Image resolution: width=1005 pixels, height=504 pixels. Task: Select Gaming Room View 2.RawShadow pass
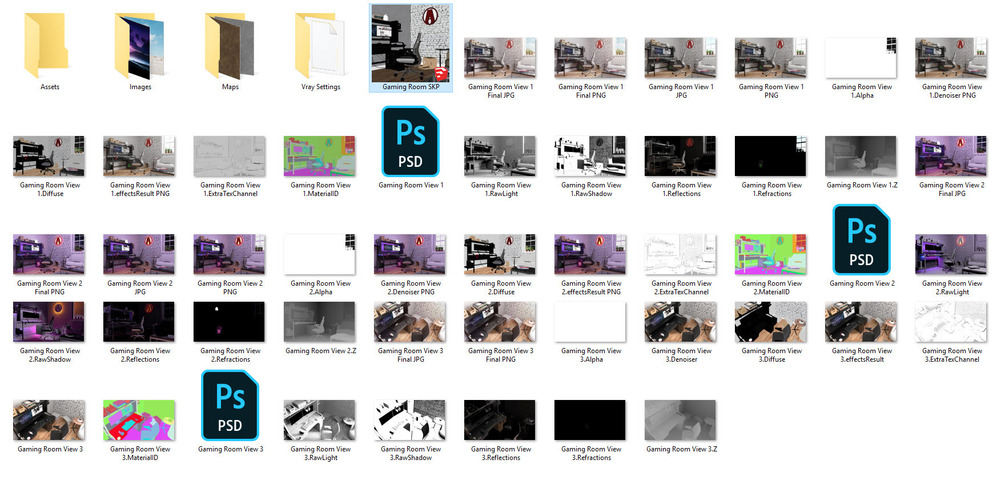(x=49, y=323)
